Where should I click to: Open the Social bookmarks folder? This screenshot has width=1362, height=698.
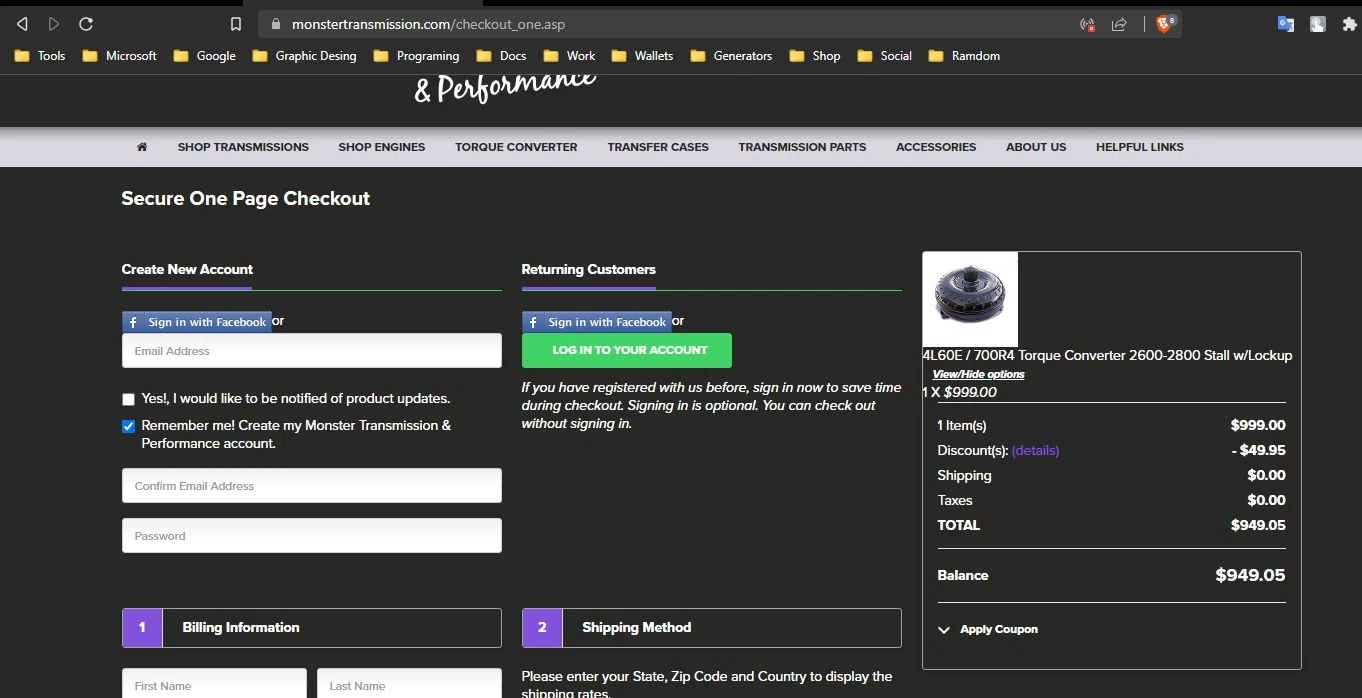coord(884,56)
